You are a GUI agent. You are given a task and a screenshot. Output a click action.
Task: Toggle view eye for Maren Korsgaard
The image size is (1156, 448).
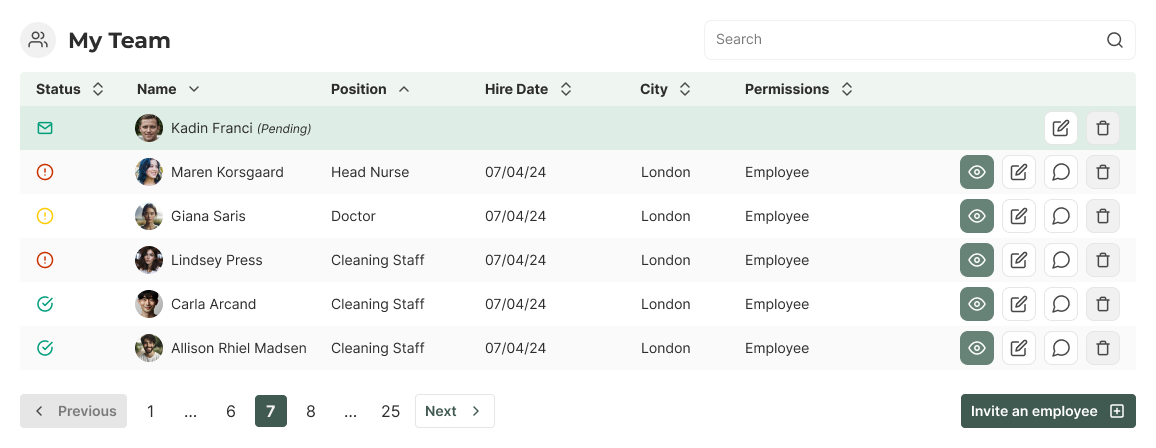[977, 172]
